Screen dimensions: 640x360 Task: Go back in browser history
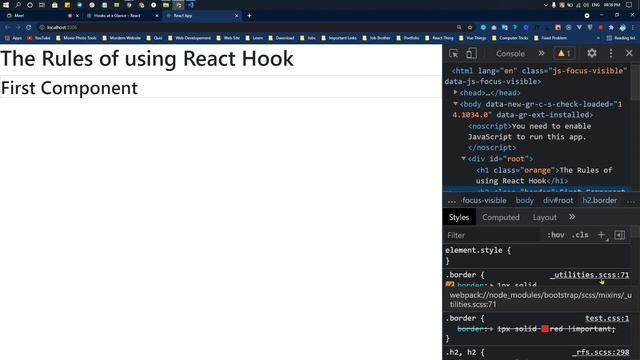[x=7, y=27]
